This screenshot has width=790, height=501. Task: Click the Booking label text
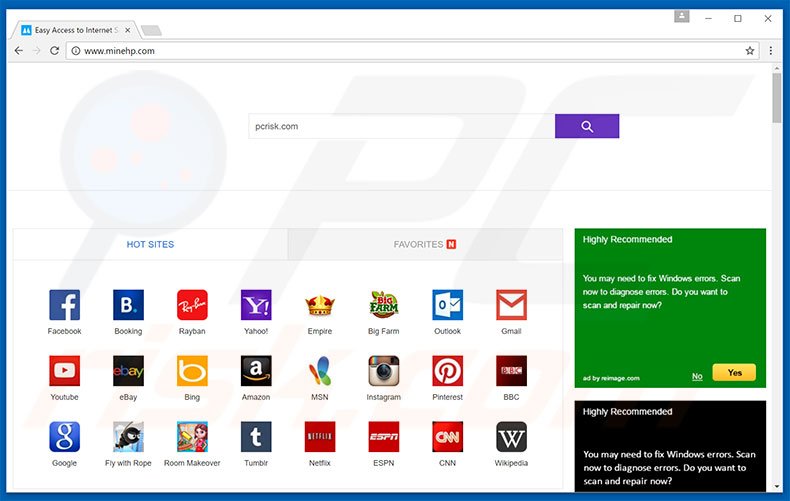[x=128, y=331]
